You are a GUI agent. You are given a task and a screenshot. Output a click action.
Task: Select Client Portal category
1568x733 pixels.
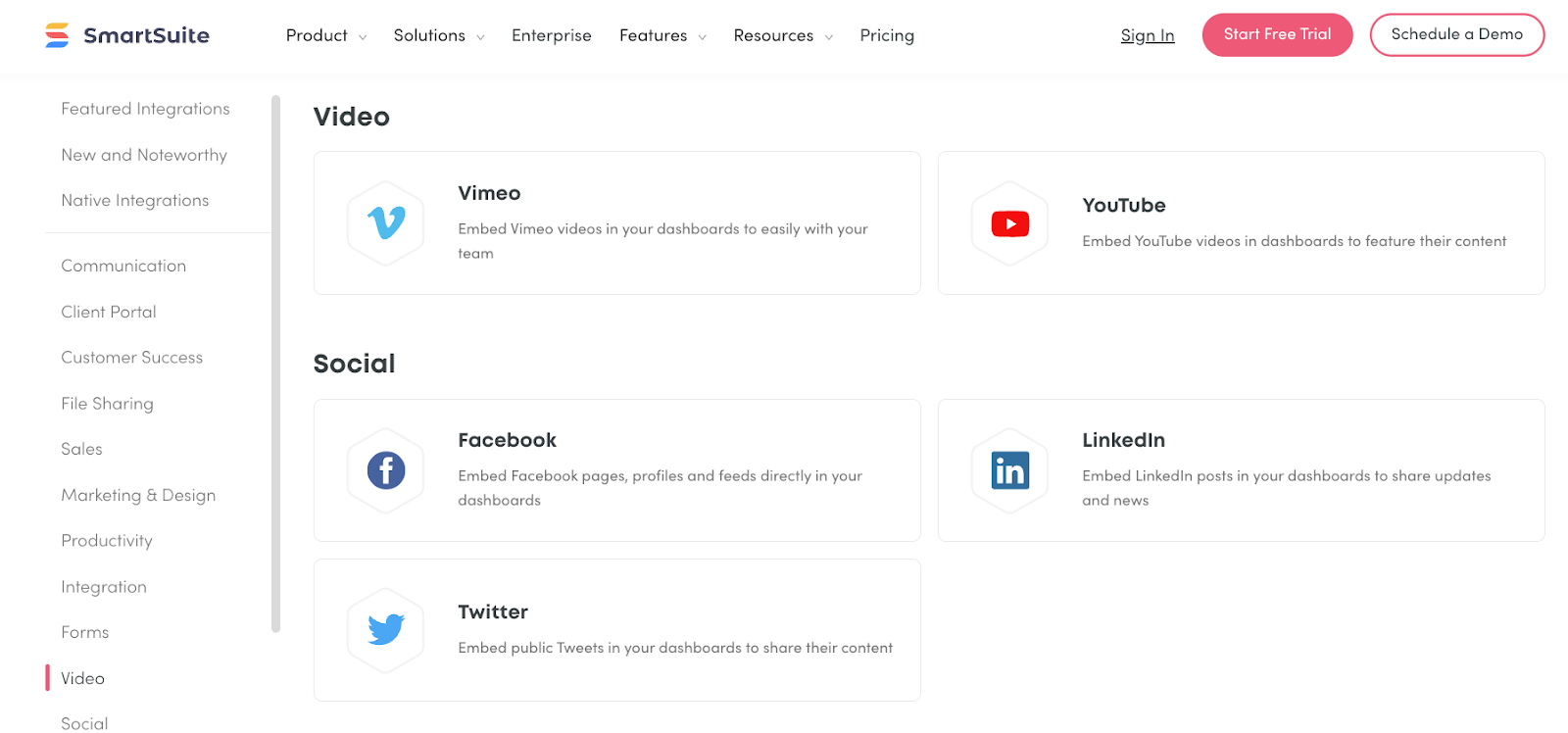109,312
